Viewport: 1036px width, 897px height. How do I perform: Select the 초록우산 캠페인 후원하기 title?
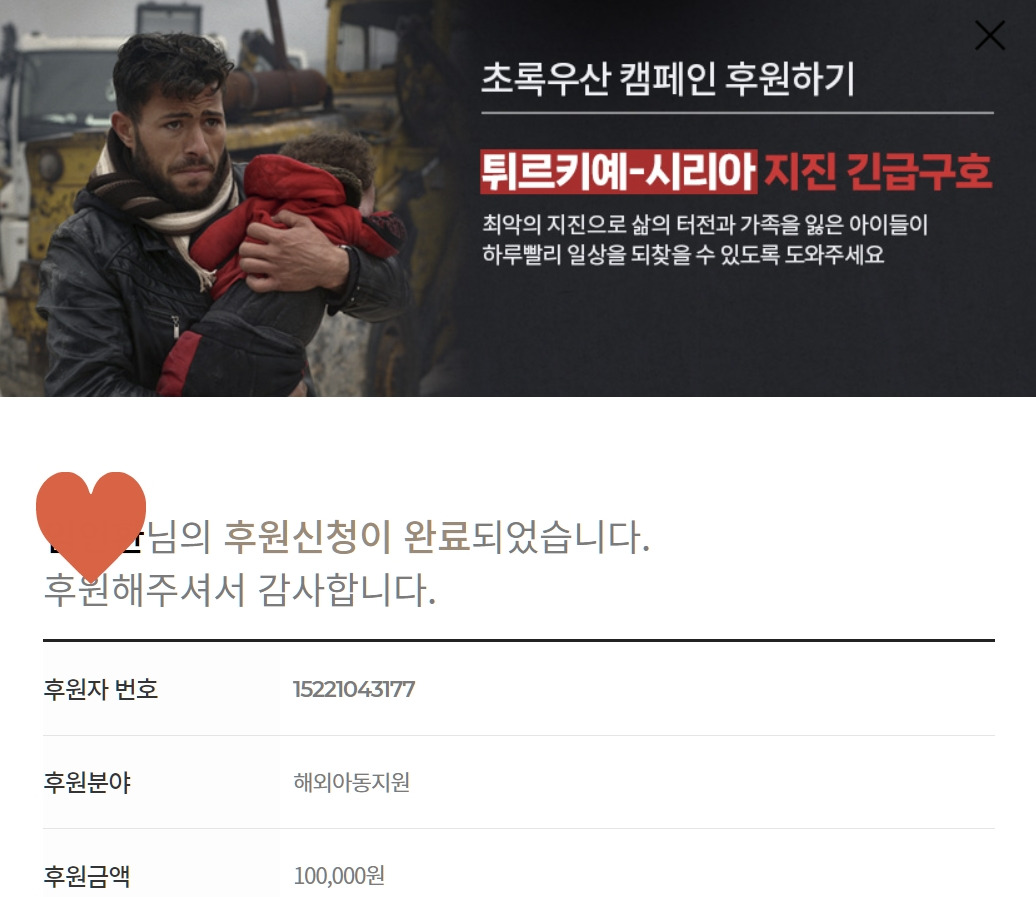tap(667, 79)
